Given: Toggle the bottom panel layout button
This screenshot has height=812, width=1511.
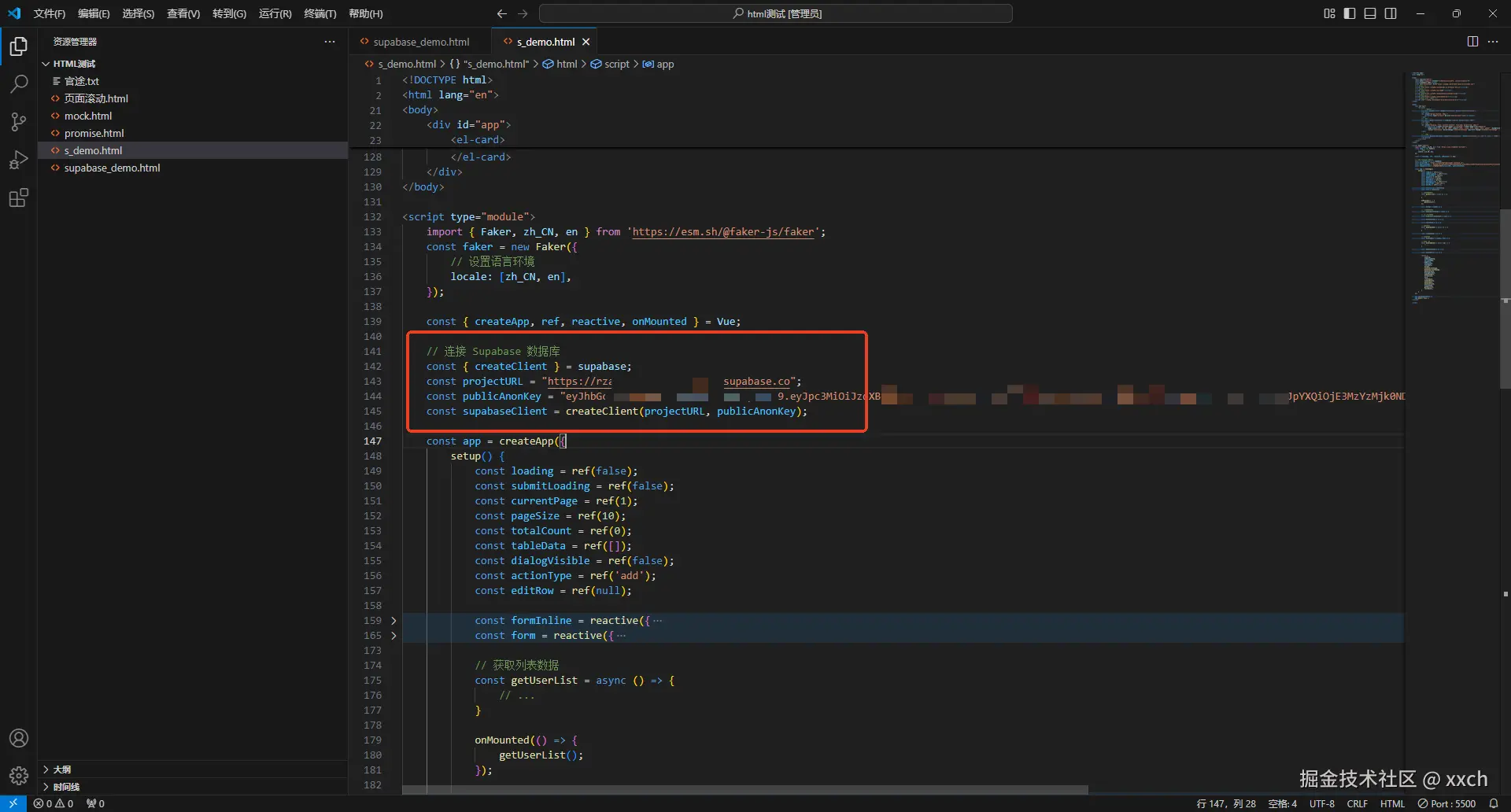Looking at the screenshot, I should 1370,13.
